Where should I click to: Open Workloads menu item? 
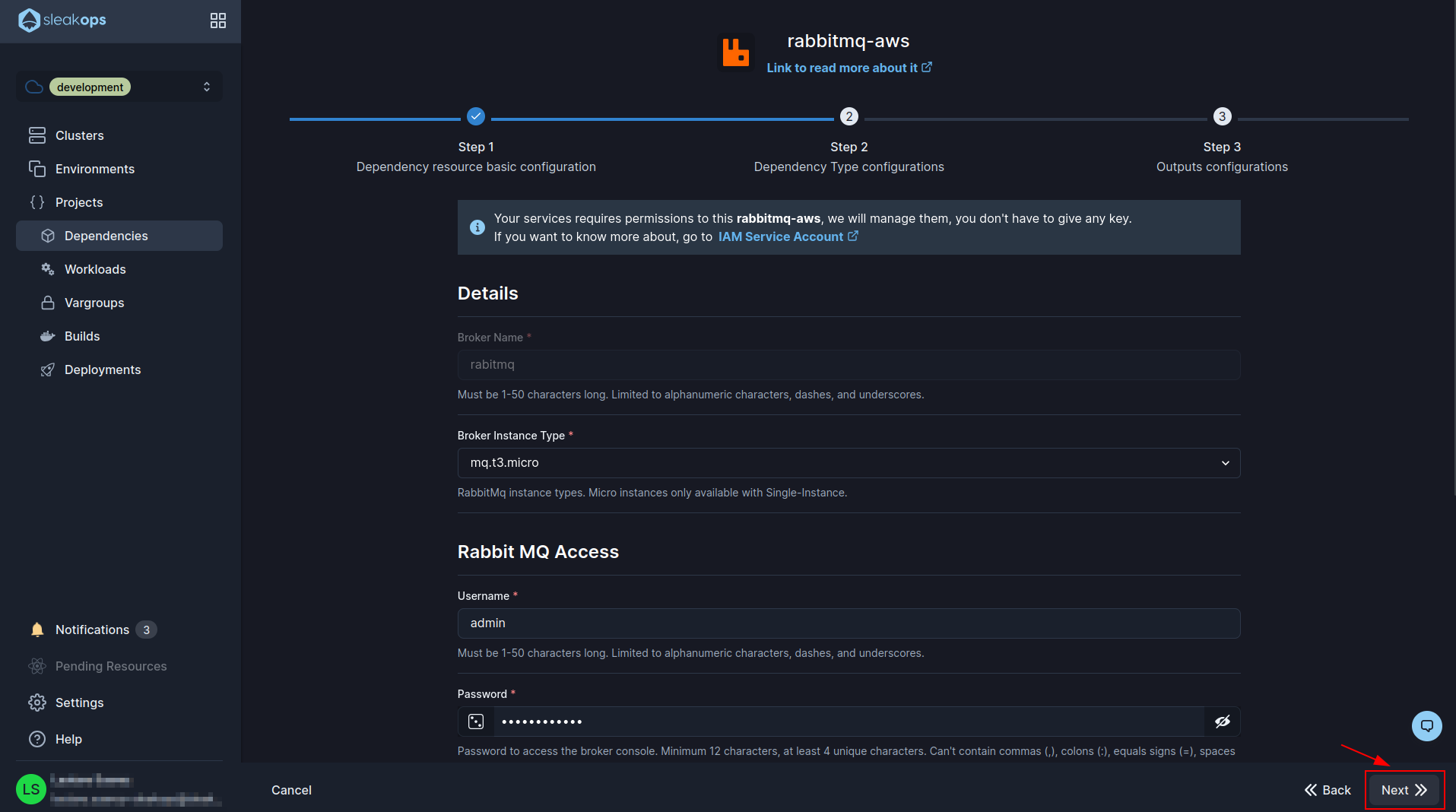point(119,269)
